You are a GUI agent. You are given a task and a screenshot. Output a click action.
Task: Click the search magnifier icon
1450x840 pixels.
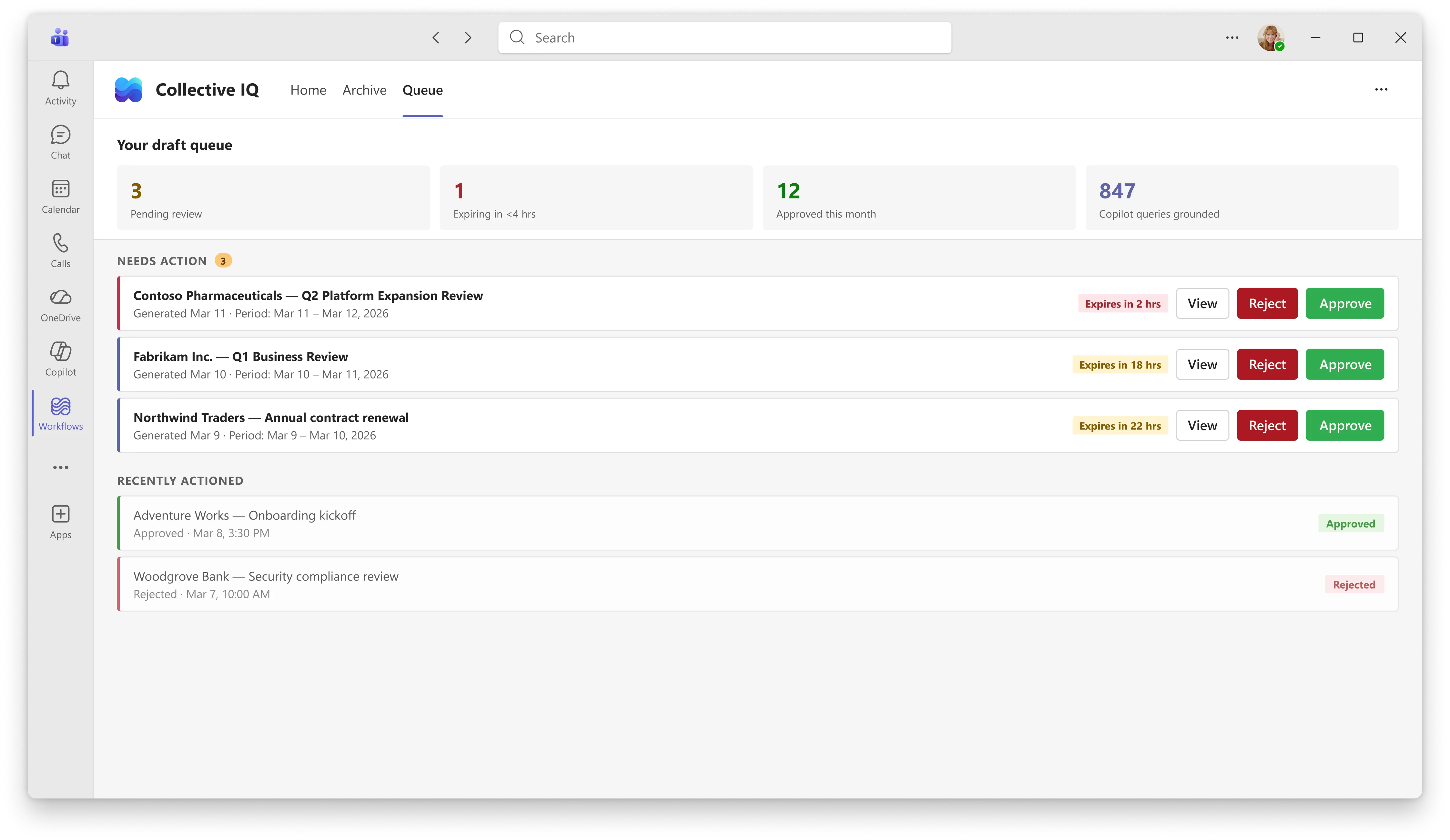tap(517, 37)
